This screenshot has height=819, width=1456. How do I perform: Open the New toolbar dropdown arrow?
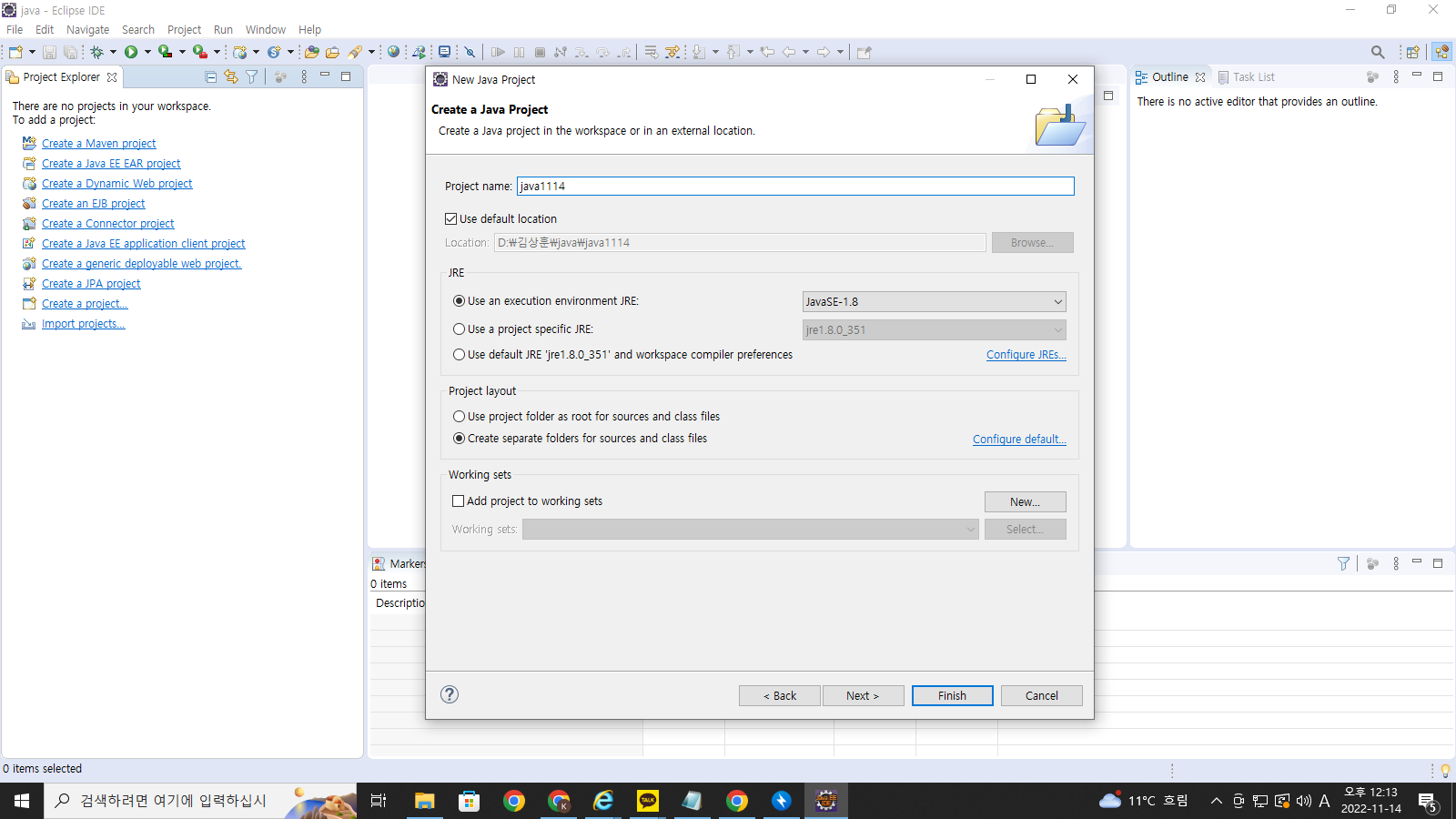[32, 52]
